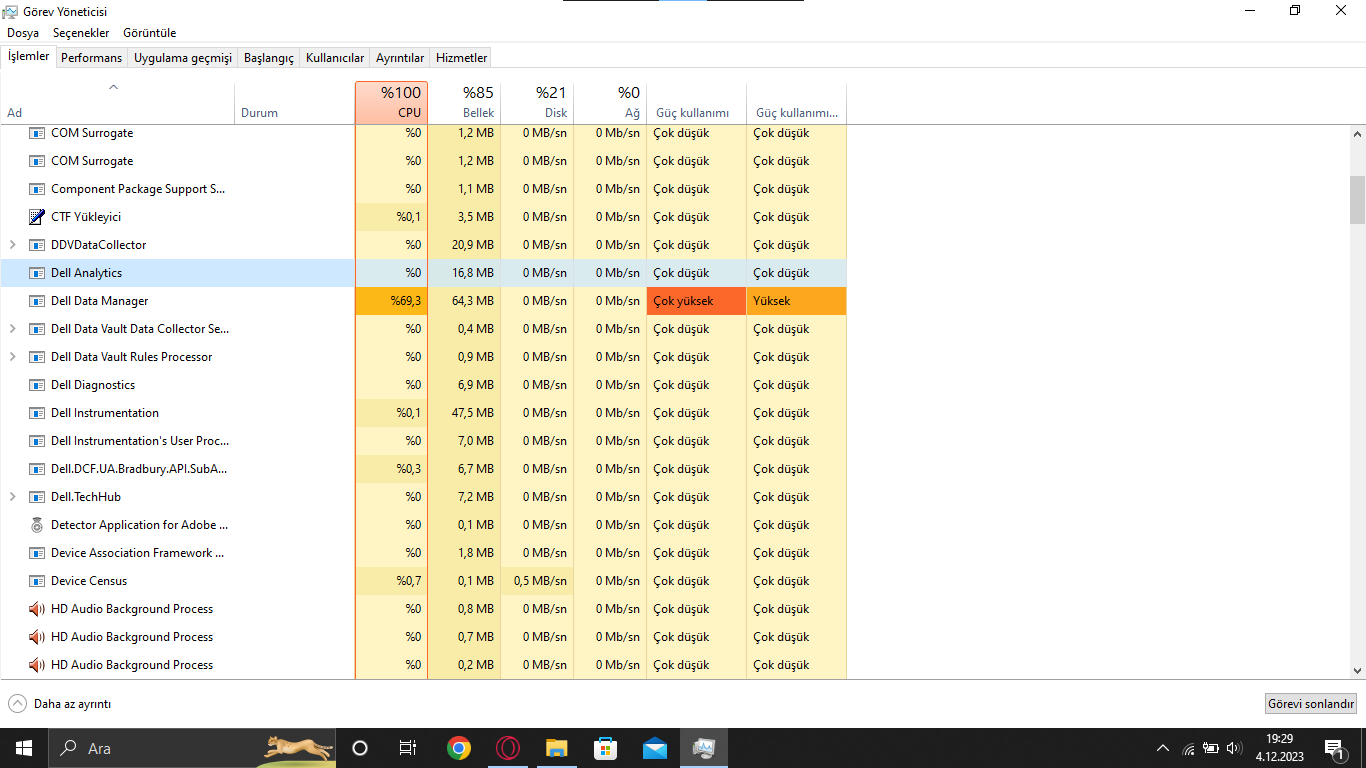
Task: Switch to the Uygulama geçmişi tab
Action: click(183, 58)
